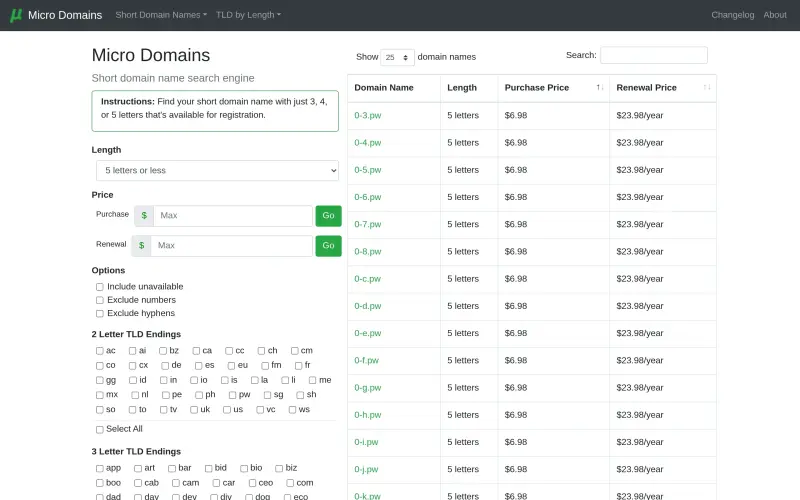Focus the Purchase Max price field
The width and height of the screenshot is (800, 500).
(233, 216)
